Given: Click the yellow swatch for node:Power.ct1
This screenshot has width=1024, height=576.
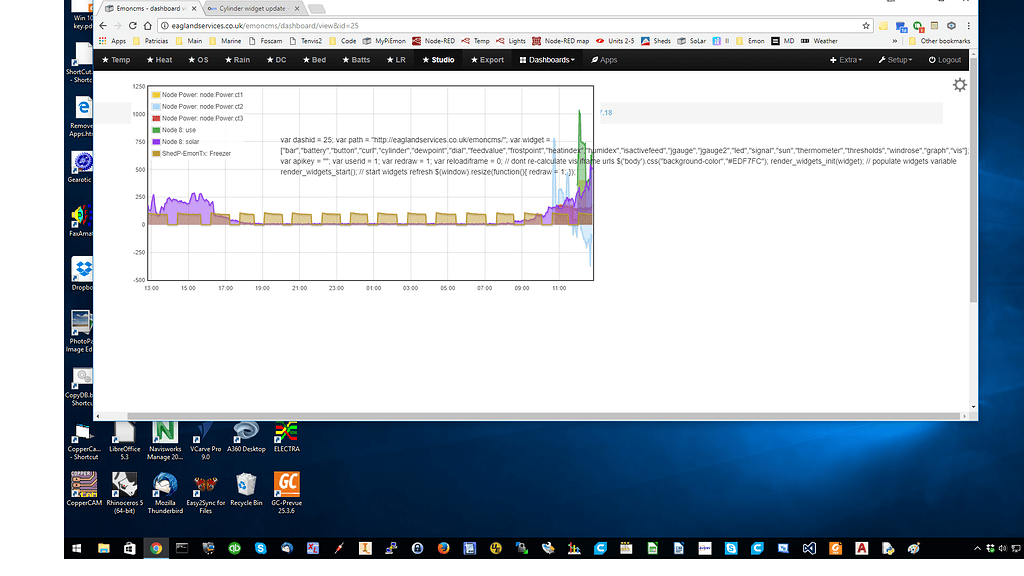Looking at the screenshot, I should pos(155,92).
